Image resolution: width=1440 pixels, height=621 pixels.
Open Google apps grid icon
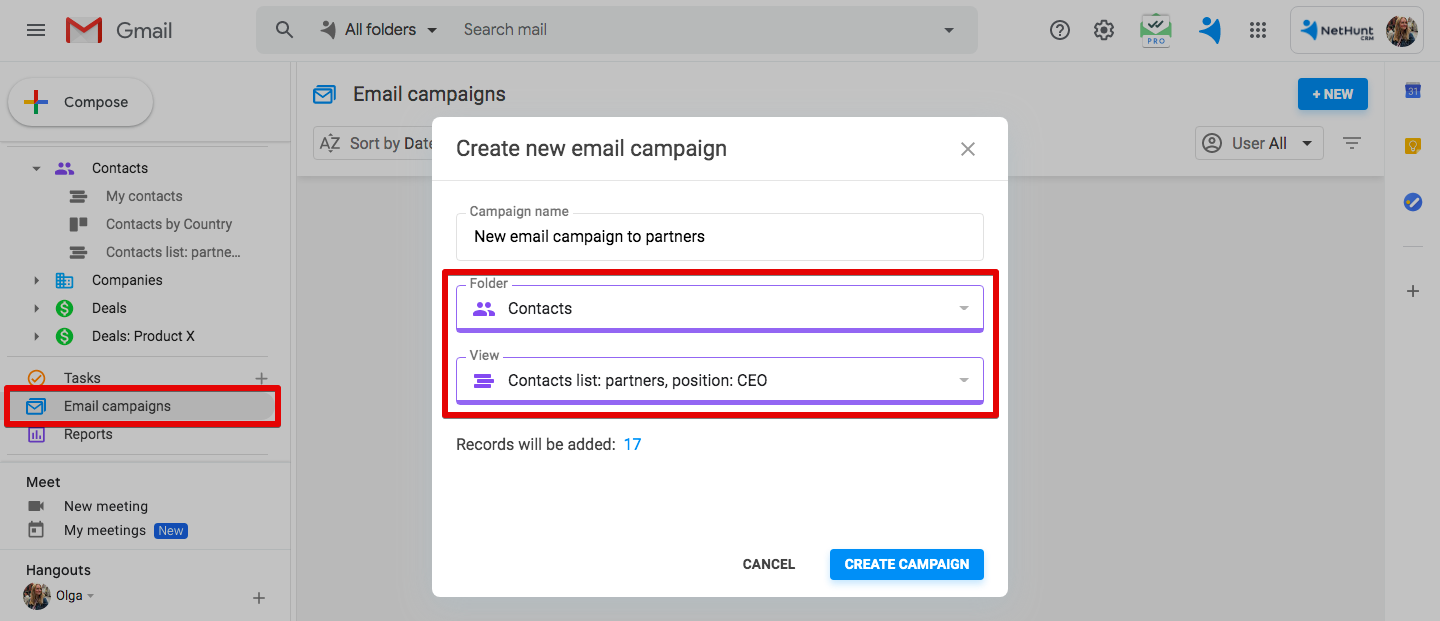pyautogui.click(x=1258, y=30)
